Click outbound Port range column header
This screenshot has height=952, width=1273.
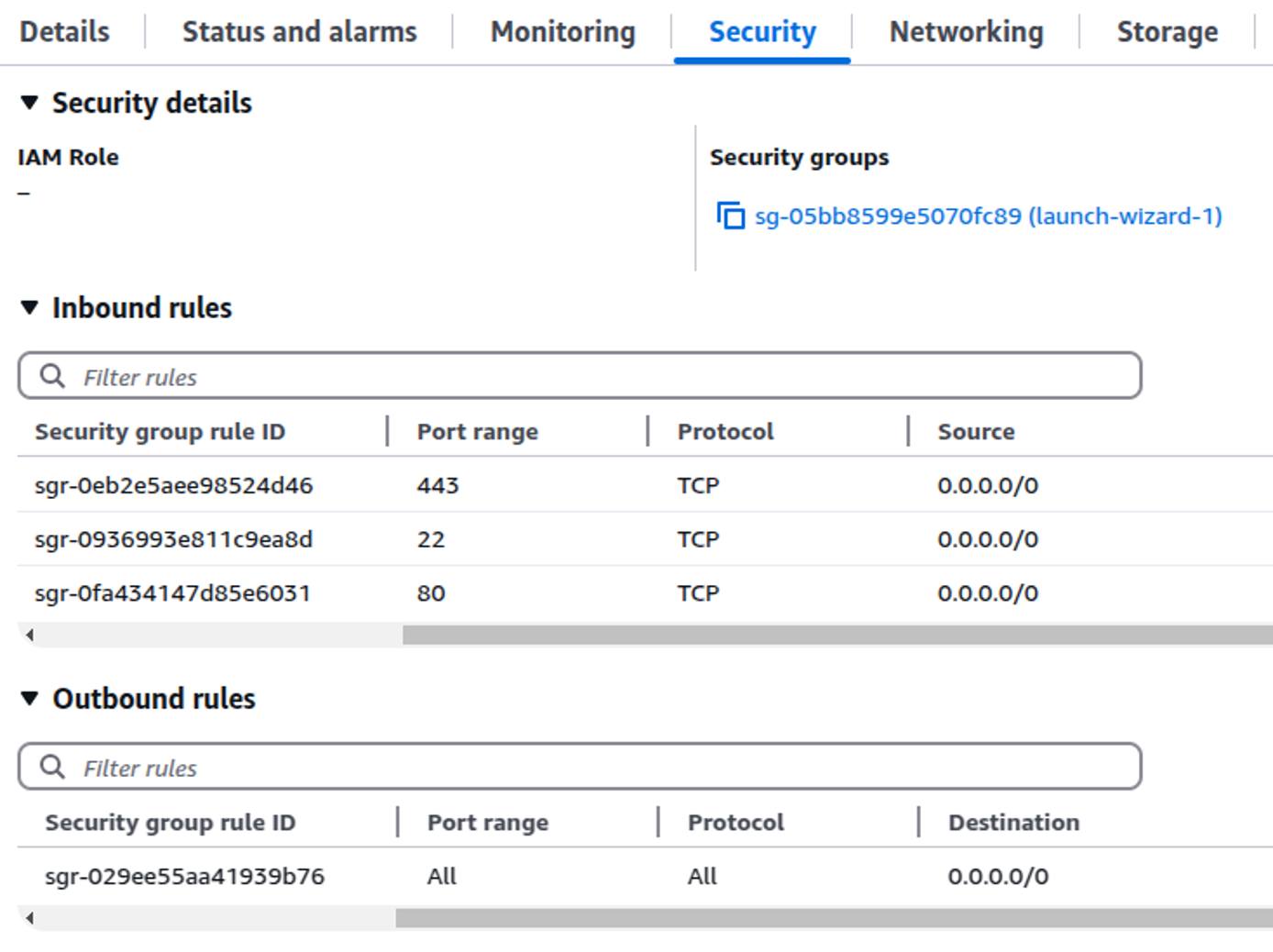487,822
